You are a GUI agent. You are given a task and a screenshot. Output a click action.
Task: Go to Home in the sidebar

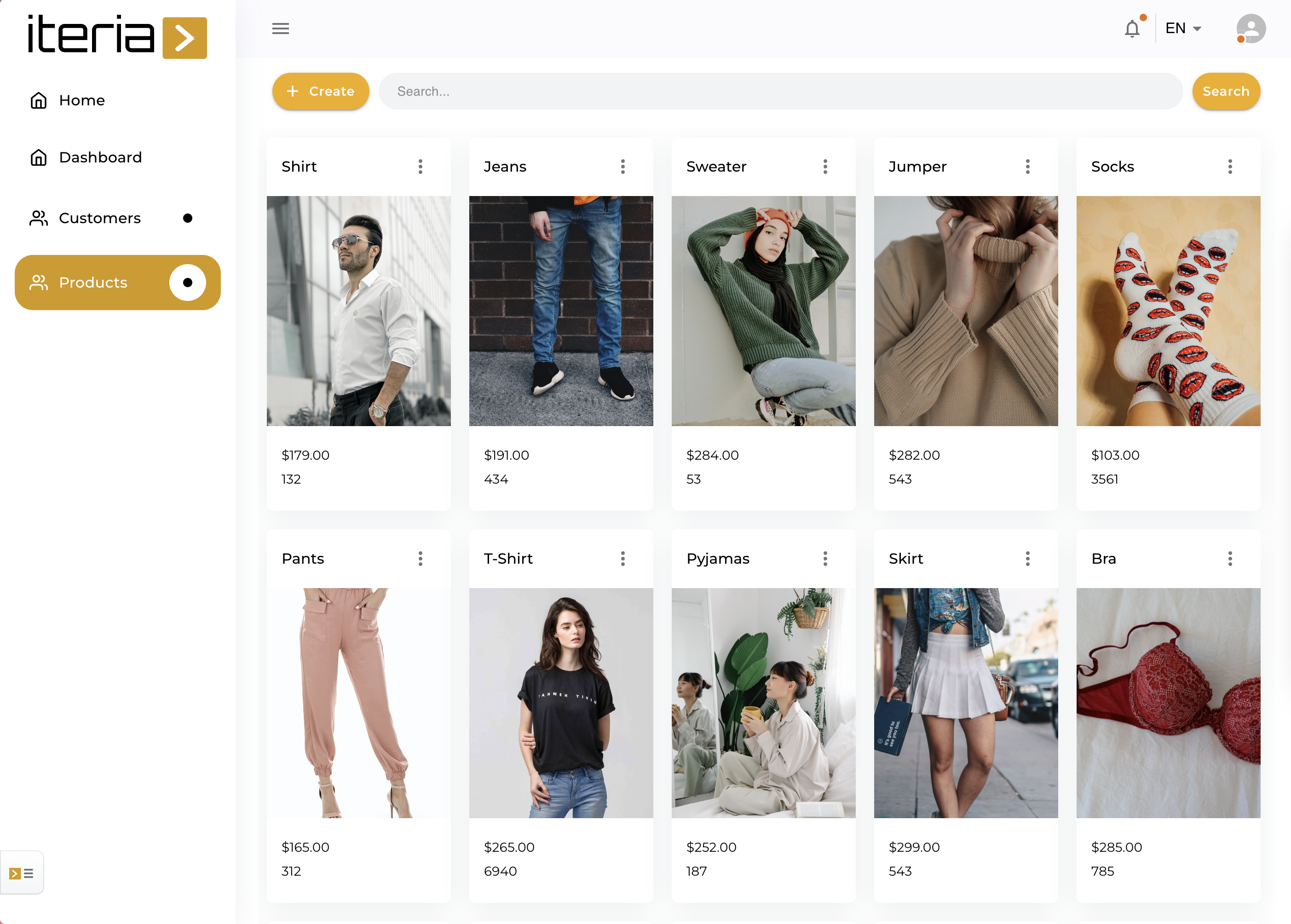click(81, 101)
